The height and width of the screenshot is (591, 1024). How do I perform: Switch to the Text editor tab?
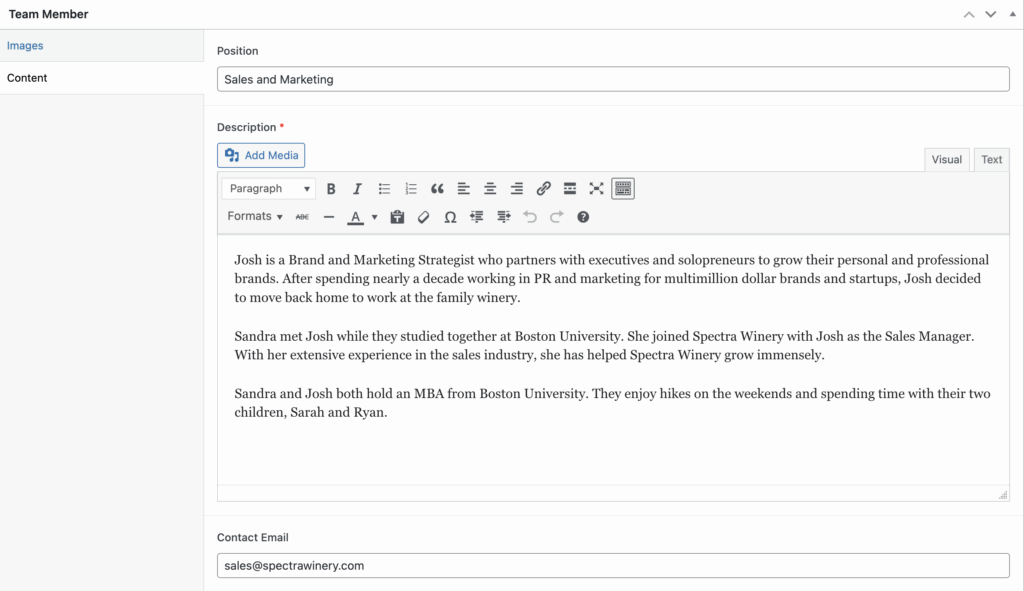pos(991,160)
